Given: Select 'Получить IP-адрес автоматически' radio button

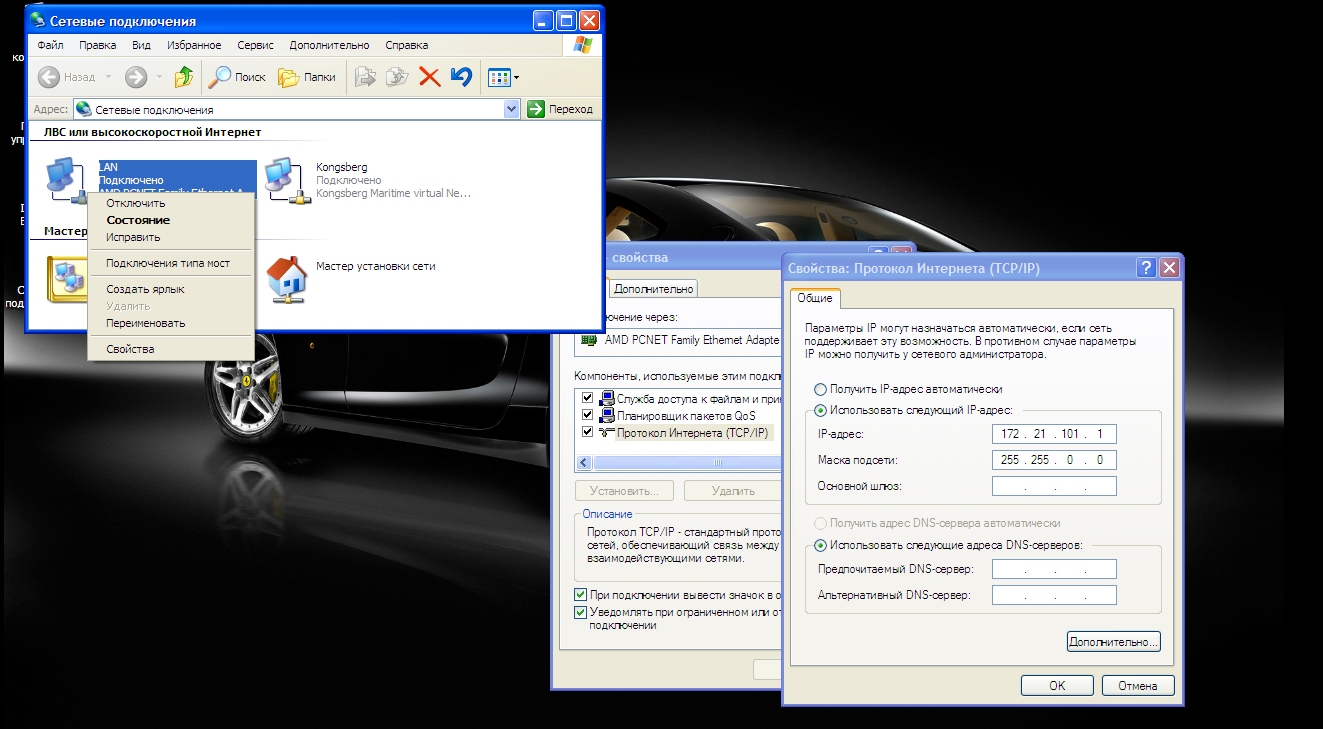Looking at the screenshot, I should [821, 389].
